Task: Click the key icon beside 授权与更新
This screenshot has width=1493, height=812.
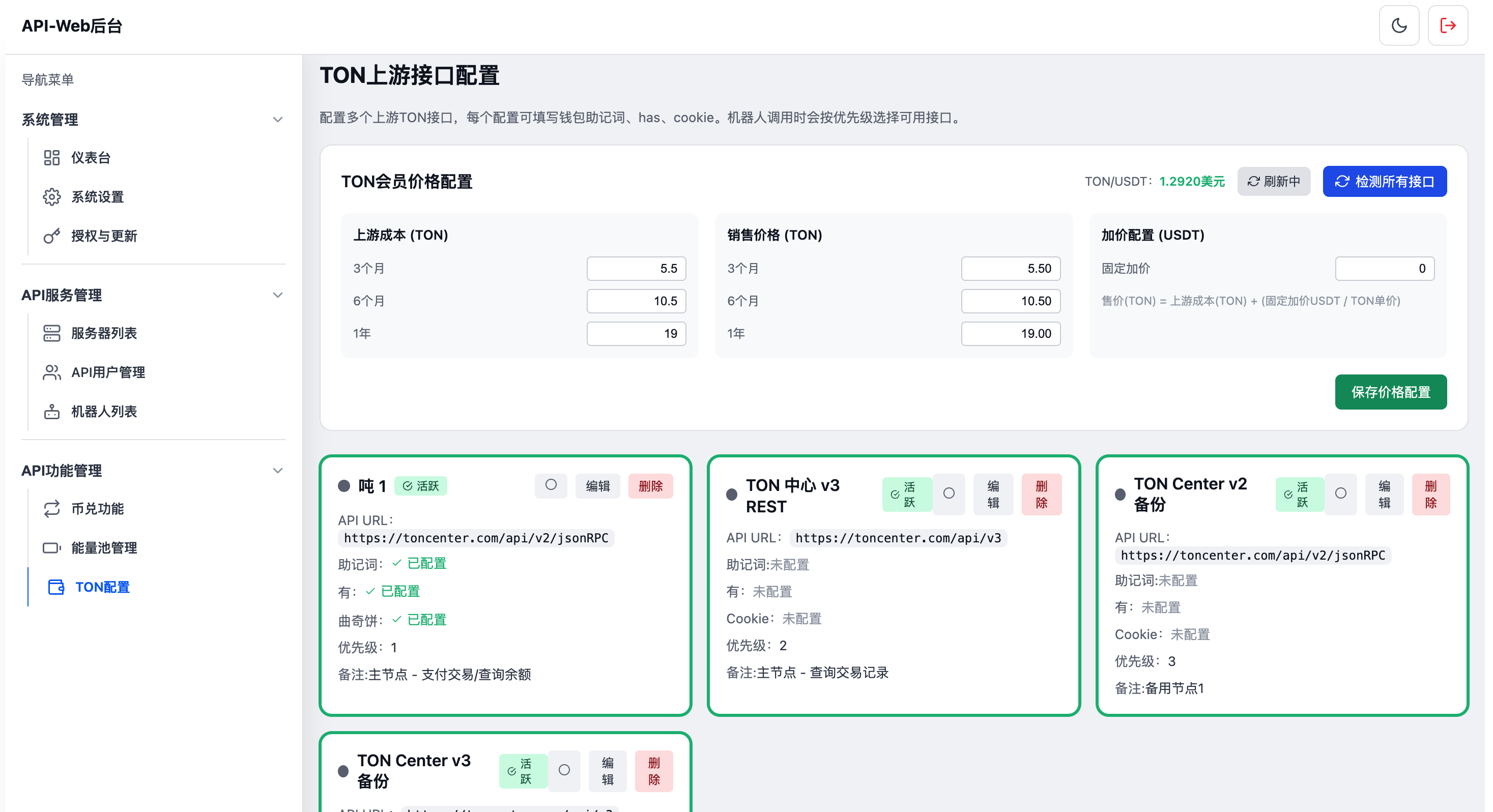Action: [51, 236]
